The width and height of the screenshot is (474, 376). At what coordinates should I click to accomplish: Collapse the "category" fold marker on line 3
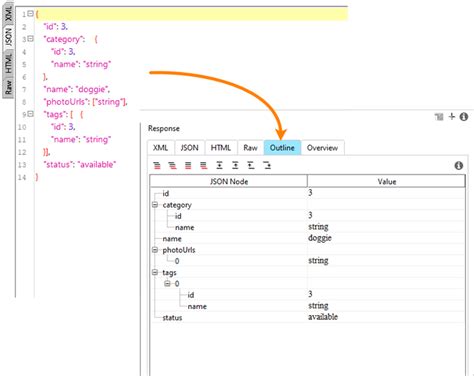[x=30, y=39]
